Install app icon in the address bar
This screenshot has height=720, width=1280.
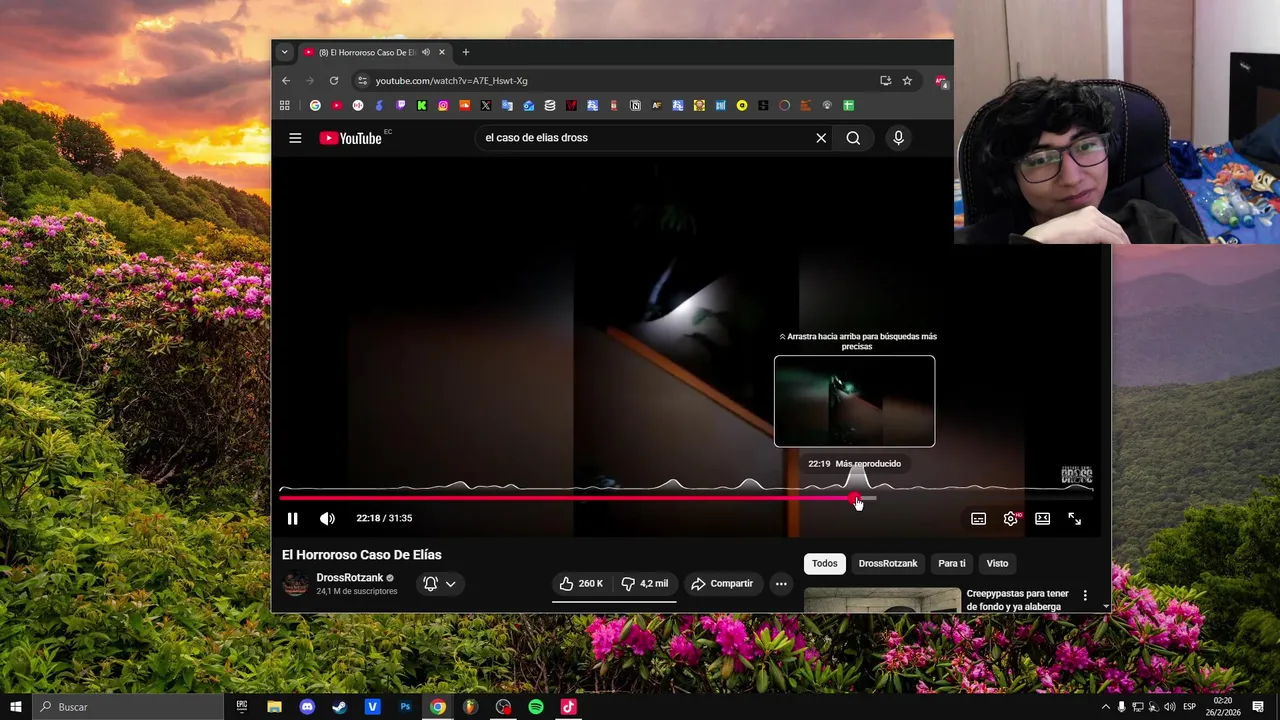pyautogui.click(x=885, y=81)
